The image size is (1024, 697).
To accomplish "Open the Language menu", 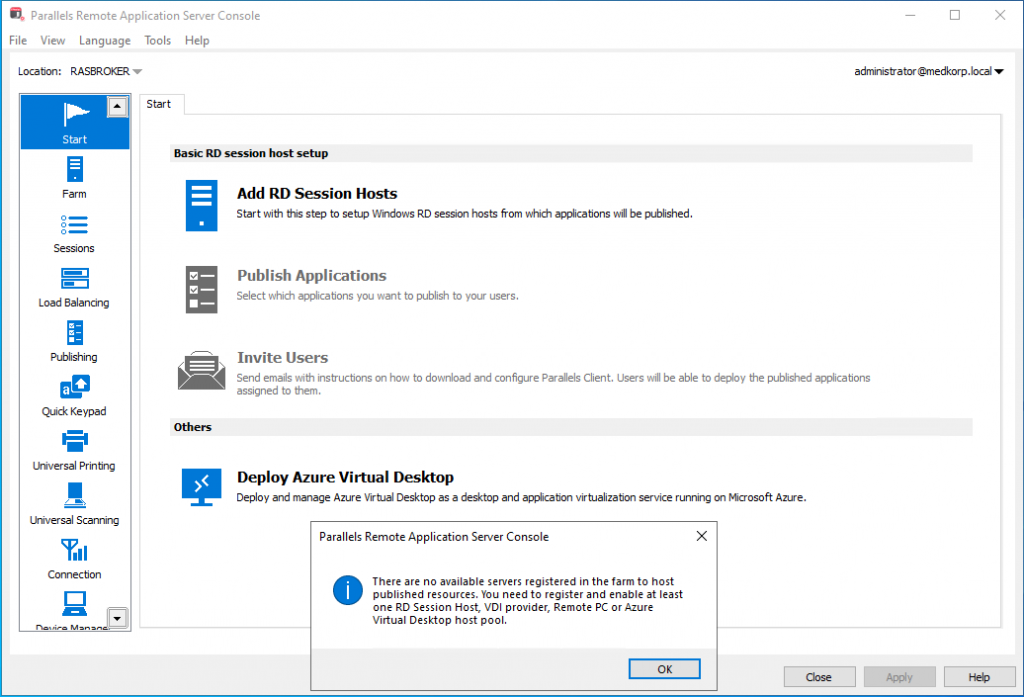I will pyautogui.click(x=104, y=41).
